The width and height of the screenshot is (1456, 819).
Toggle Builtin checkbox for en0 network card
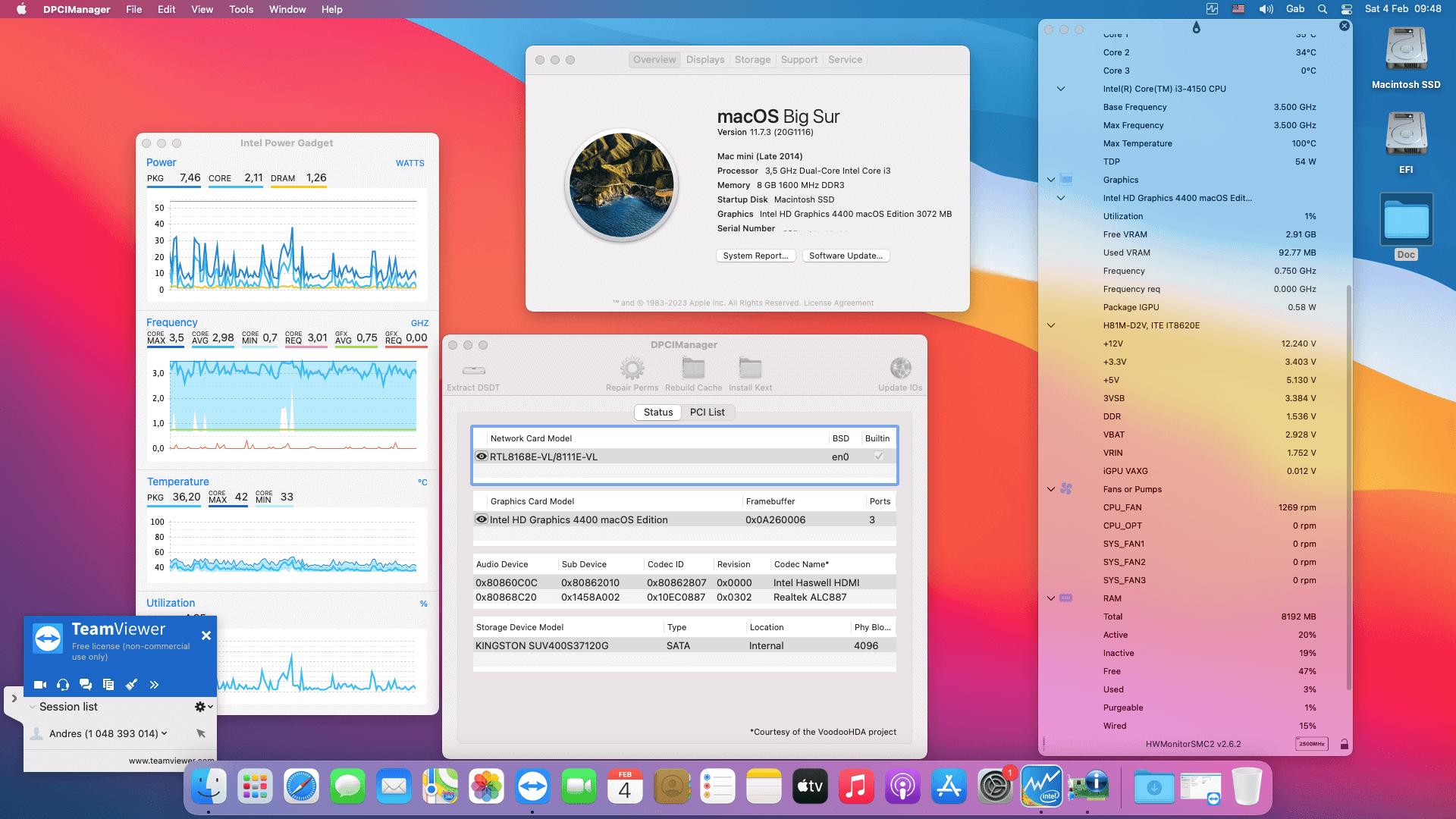coord(877,456)
